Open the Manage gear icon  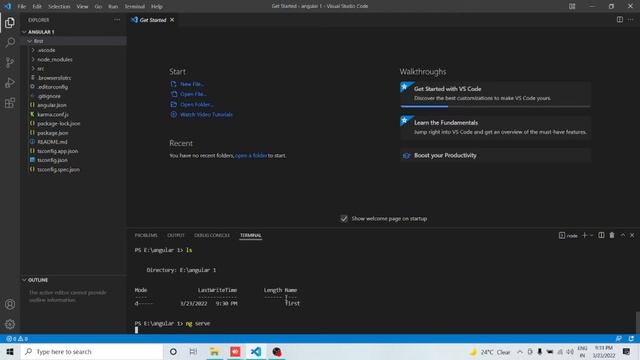[10, 324]
